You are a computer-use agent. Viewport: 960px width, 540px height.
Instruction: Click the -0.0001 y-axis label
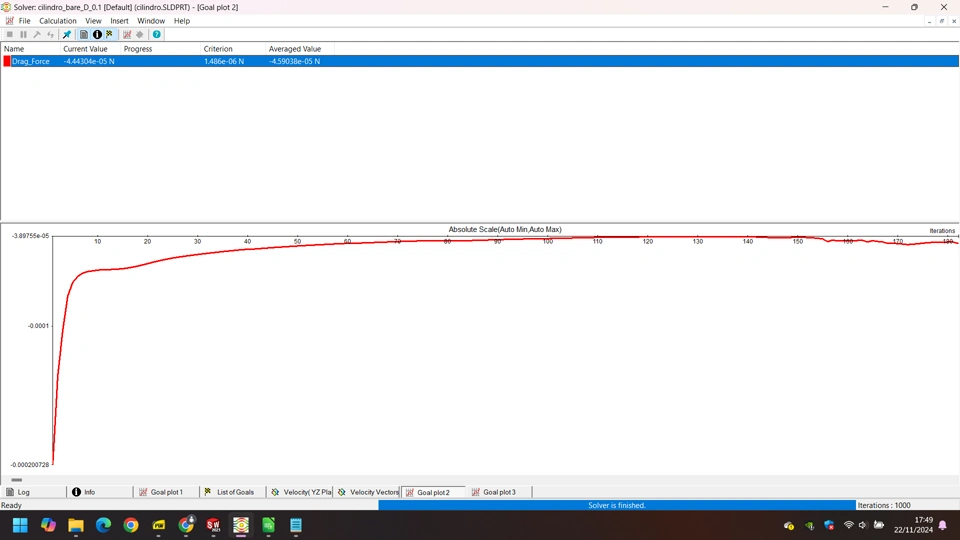(38, 326)
